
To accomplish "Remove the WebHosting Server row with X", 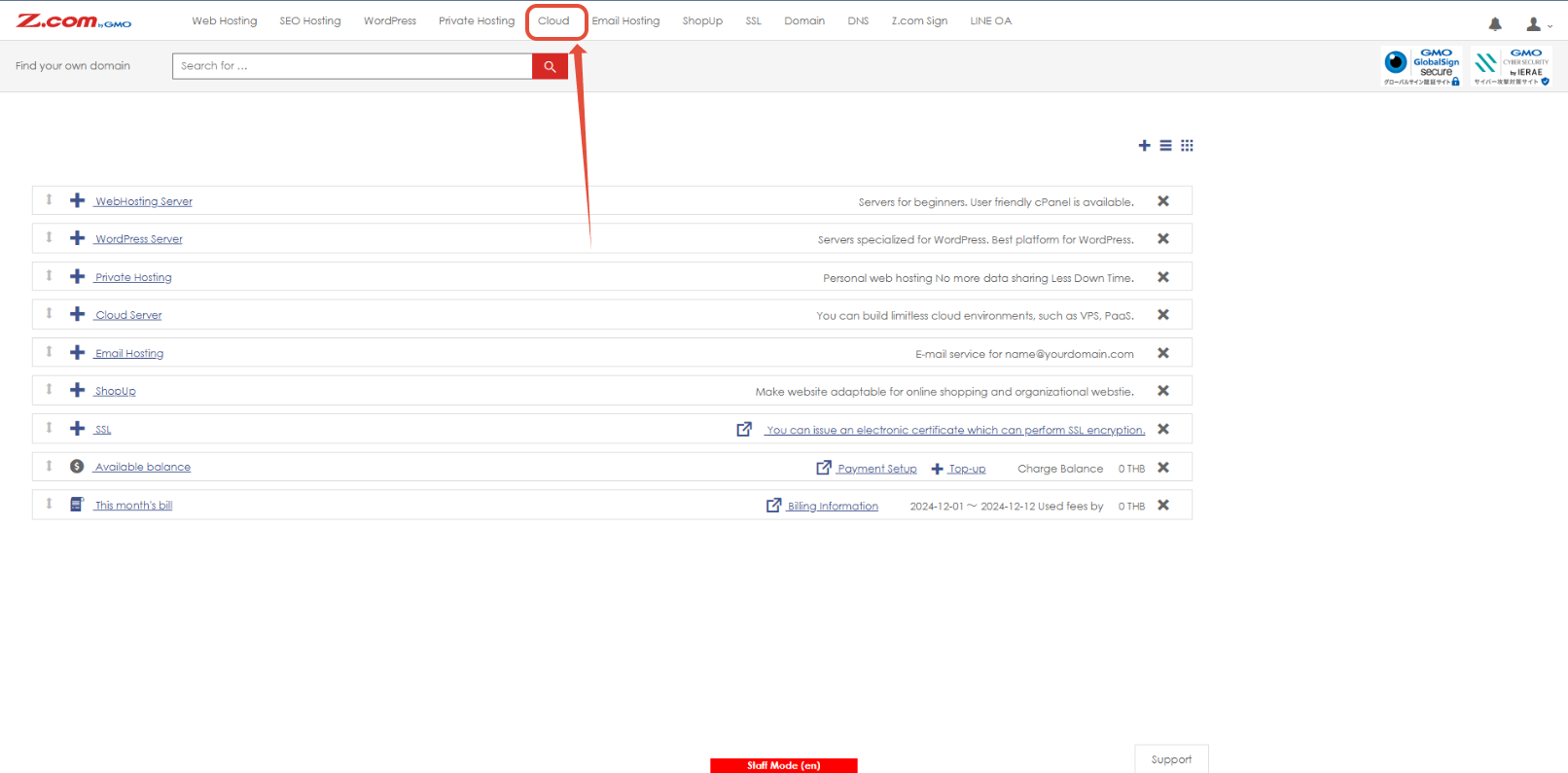I will 1163,201.
